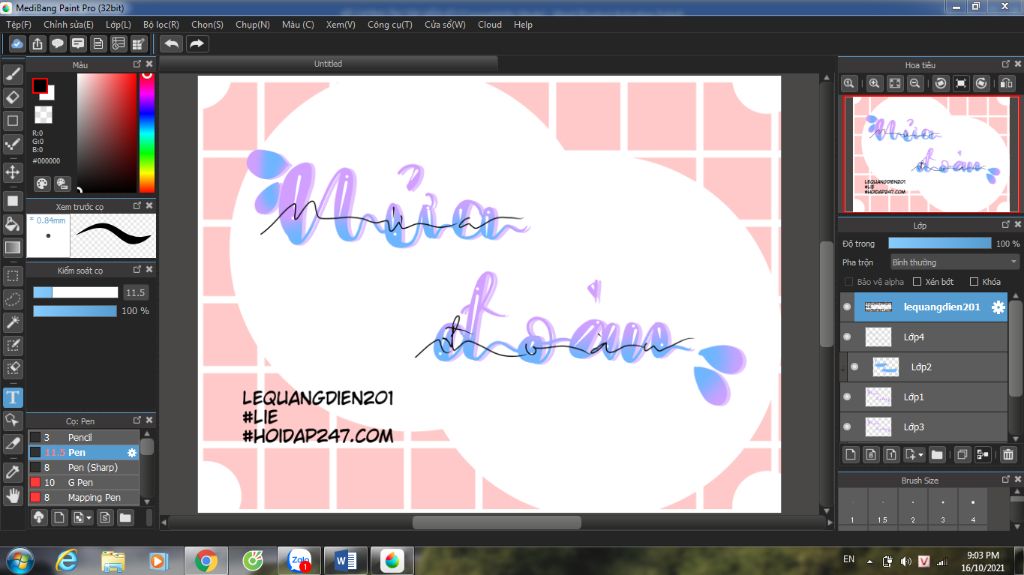This screenshot has width=1024, height=575.
Task: Select the Hand tool
Action: (x=12, y=497)
